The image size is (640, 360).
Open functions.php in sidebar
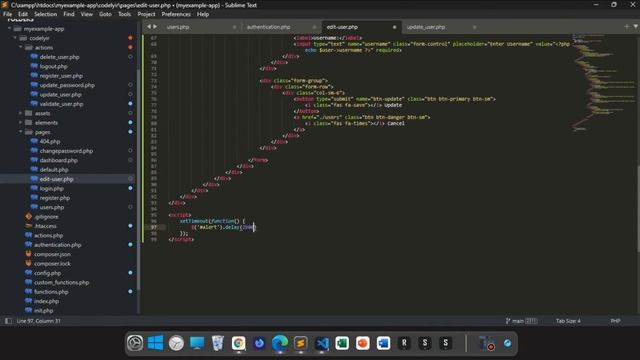click(x=51, y=291)
